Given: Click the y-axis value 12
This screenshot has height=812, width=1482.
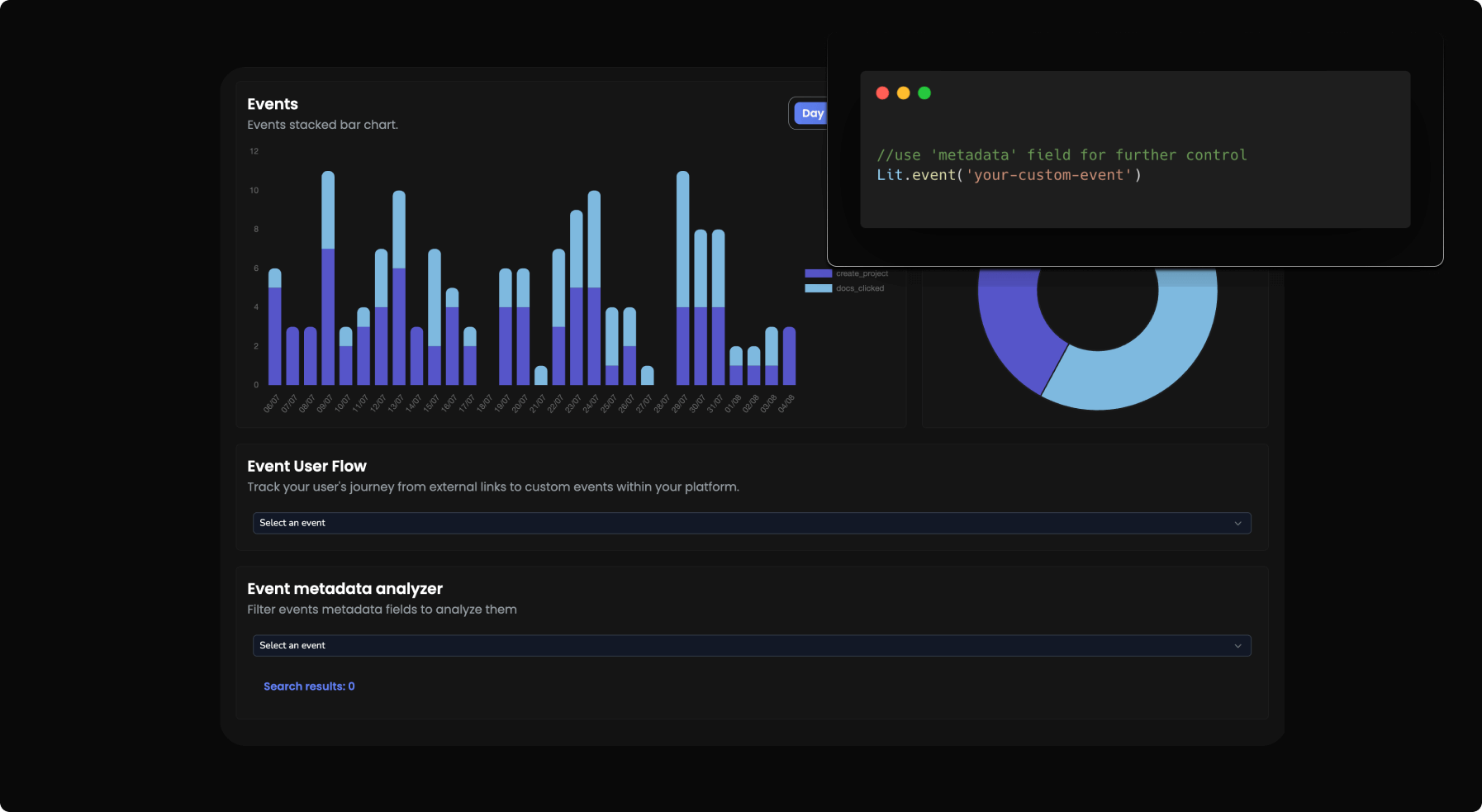Looking at the screenshot, I should pyautogui.click(x=254, y=151).
